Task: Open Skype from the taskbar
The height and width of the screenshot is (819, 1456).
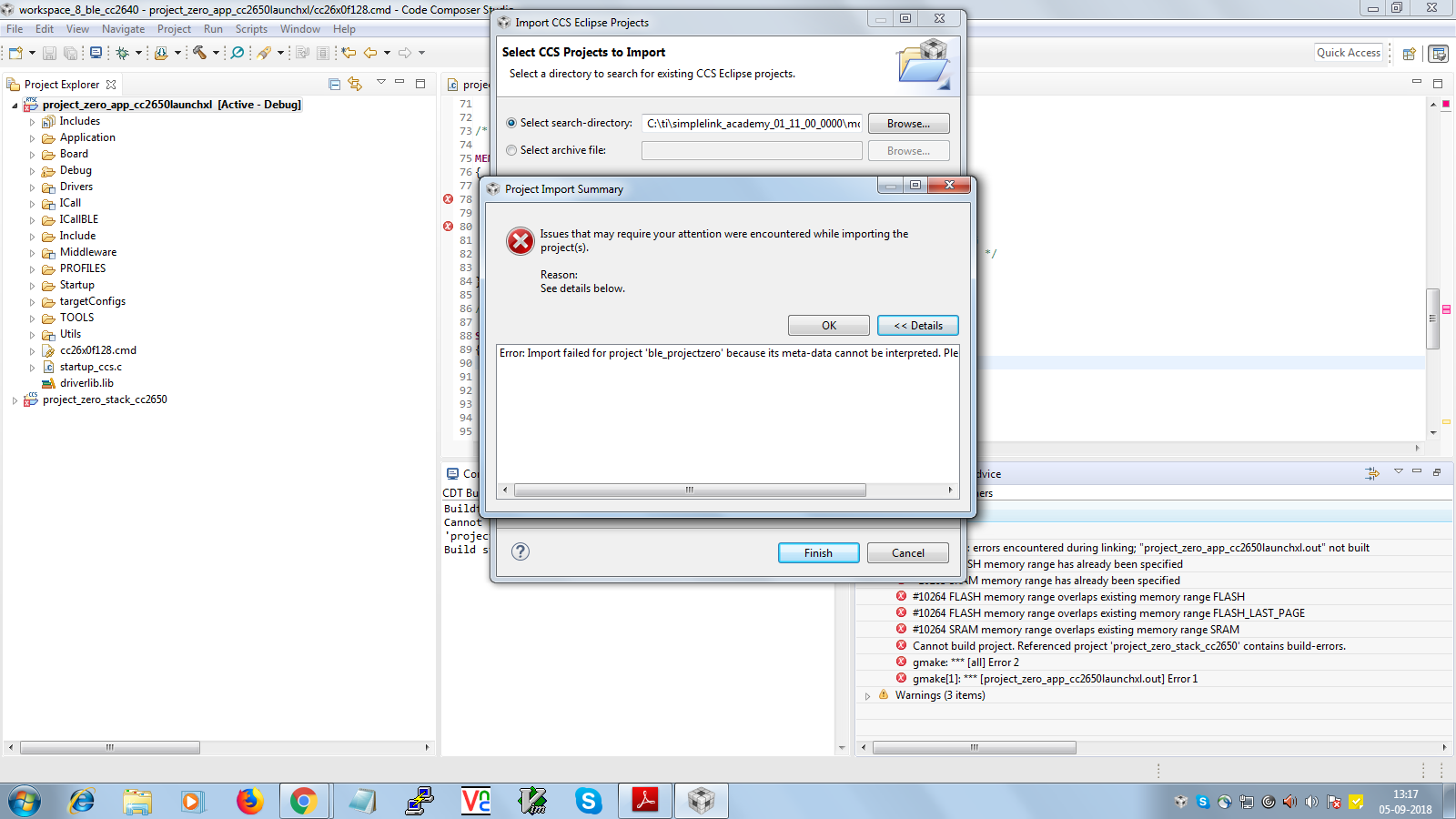Action: [x=588, y=801]
